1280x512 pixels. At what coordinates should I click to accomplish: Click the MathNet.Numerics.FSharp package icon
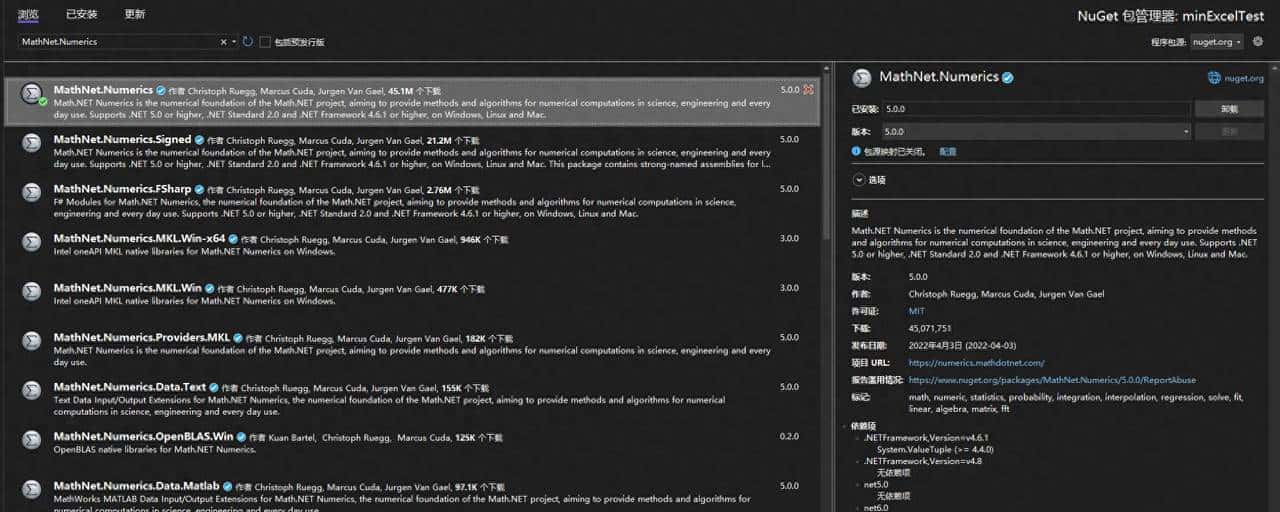(x=32, y=192)
